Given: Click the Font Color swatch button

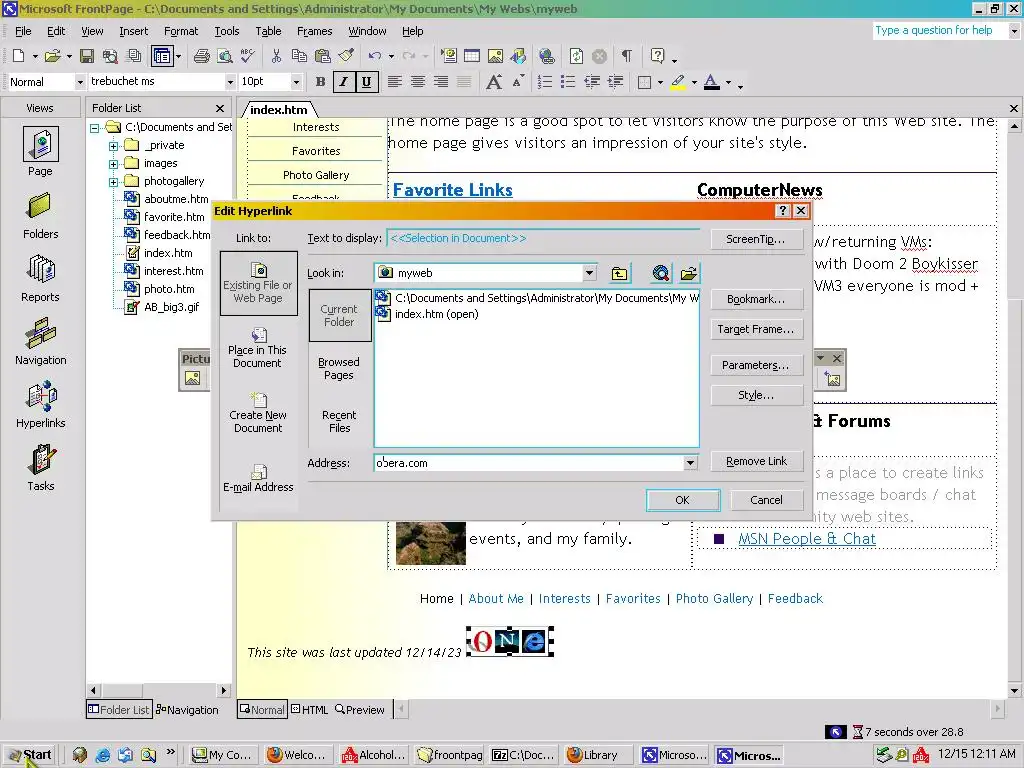Looking at the screenshot, I should pos(712,82).
